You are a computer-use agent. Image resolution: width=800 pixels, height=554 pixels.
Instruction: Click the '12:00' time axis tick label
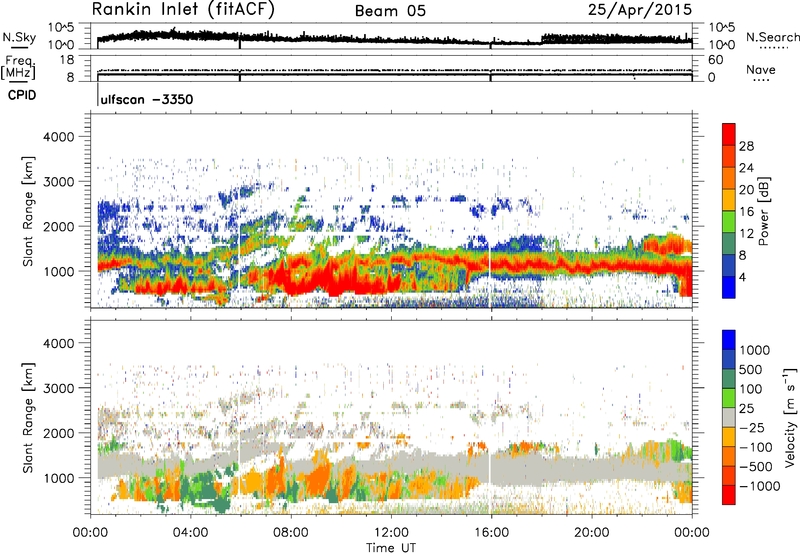pos(391,533)
